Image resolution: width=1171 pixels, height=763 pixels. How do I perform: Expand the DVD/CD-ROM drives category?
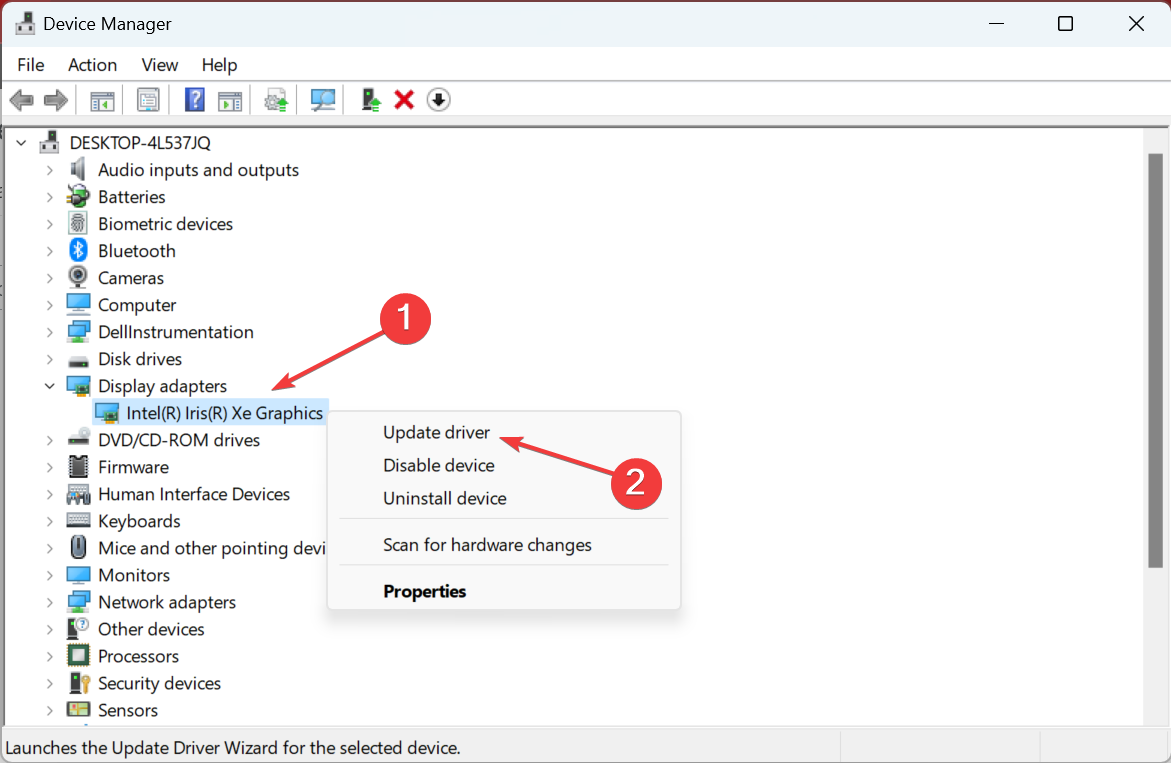[x=50, y=440]
